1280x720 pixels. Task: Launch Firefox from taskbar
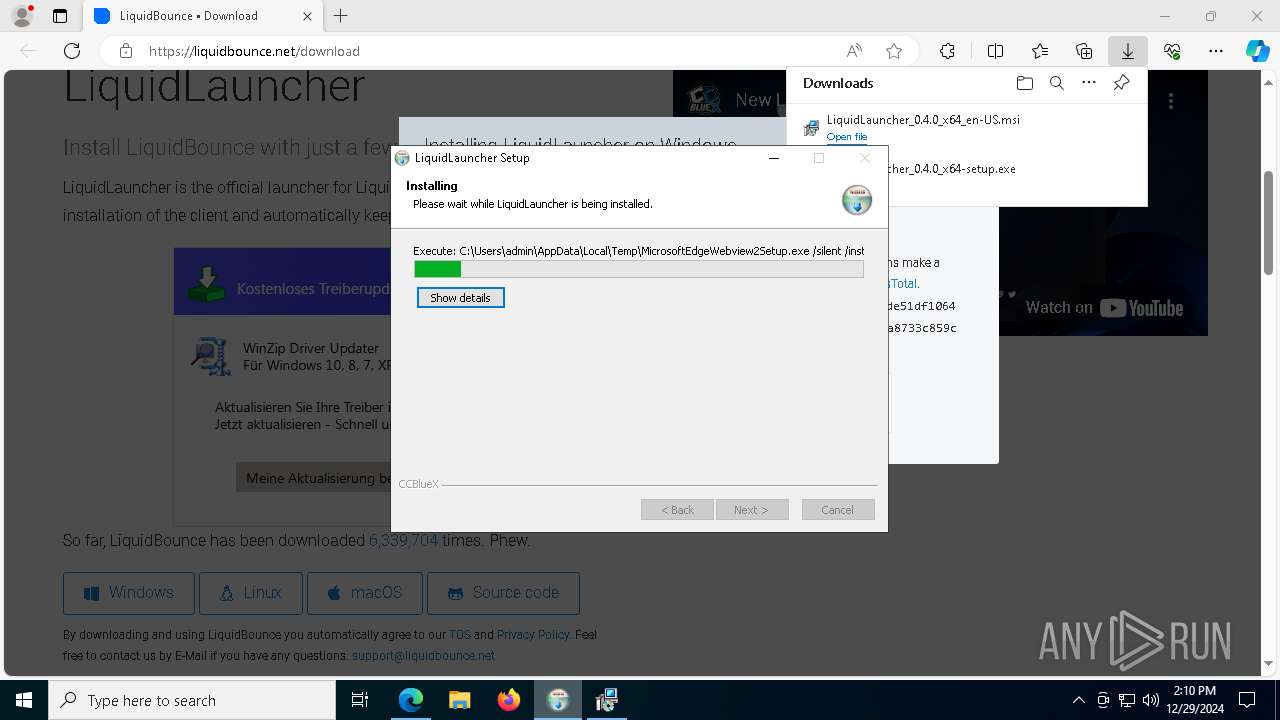(508, 700)
